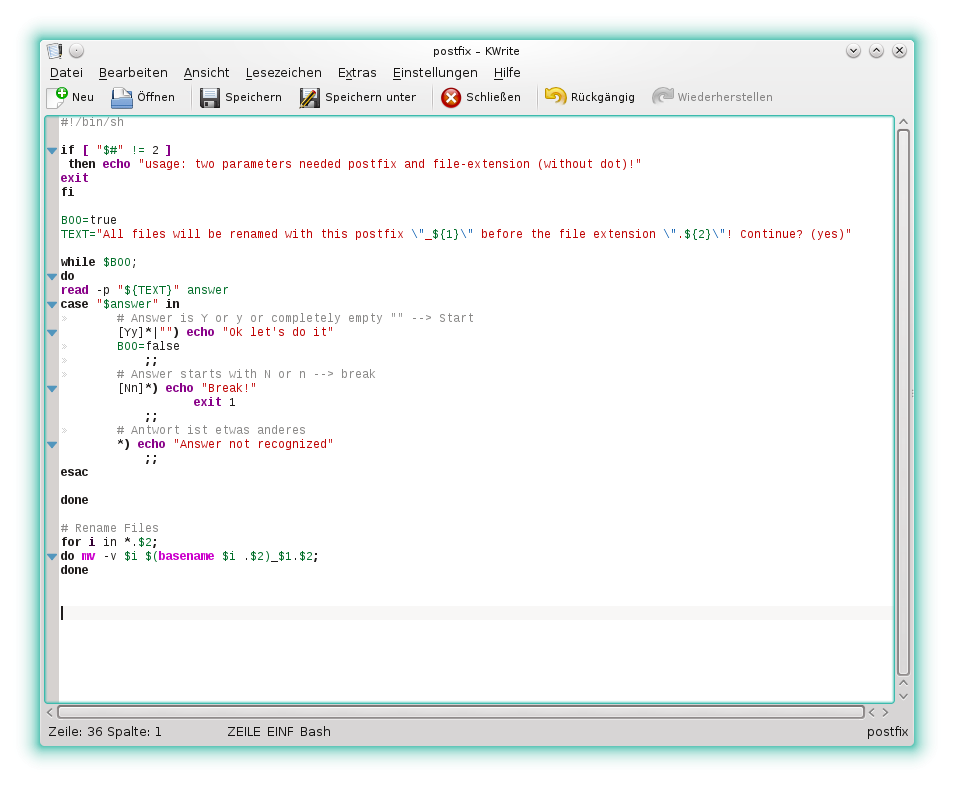This screenshot has height=786, width=954.
Task: Collapse the if block fold arrow
Action: 51,149
